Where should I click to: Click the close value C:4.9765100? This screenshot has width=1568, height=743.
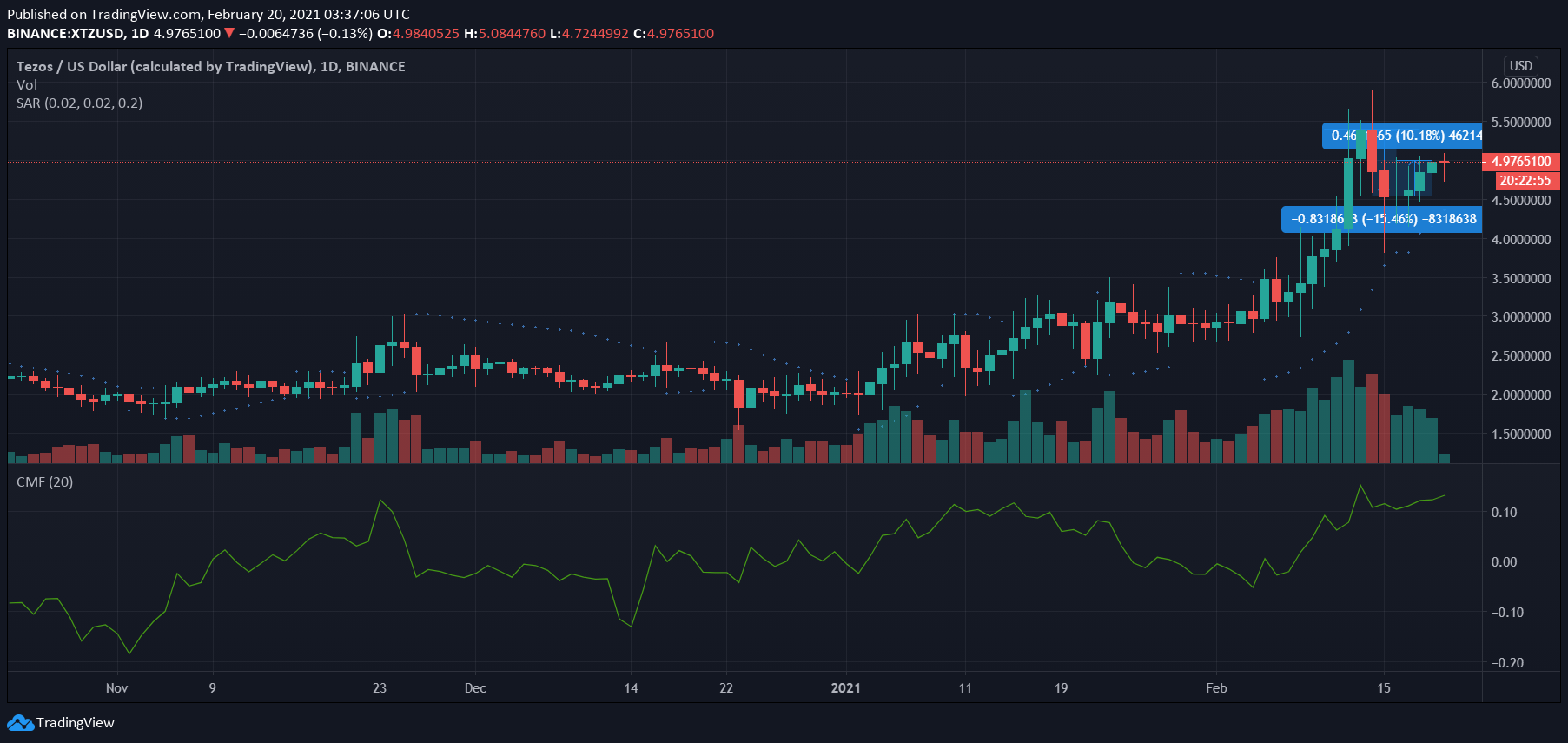click(x=673, y=34)
